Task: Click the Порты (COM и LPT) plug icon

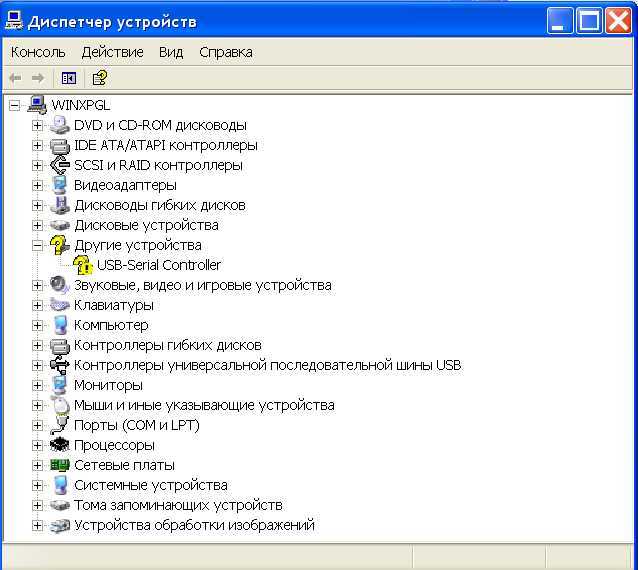Action: [x=60, y=425]
